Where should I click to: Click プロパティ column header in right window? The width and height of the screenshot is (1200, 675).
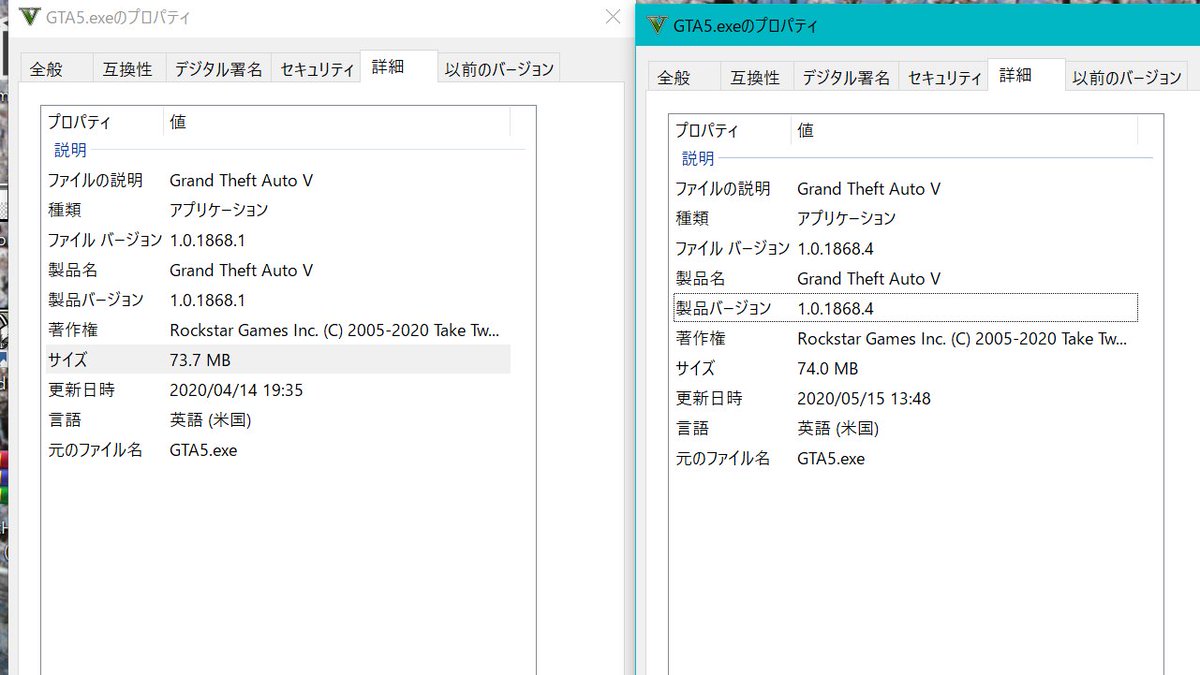731,130
